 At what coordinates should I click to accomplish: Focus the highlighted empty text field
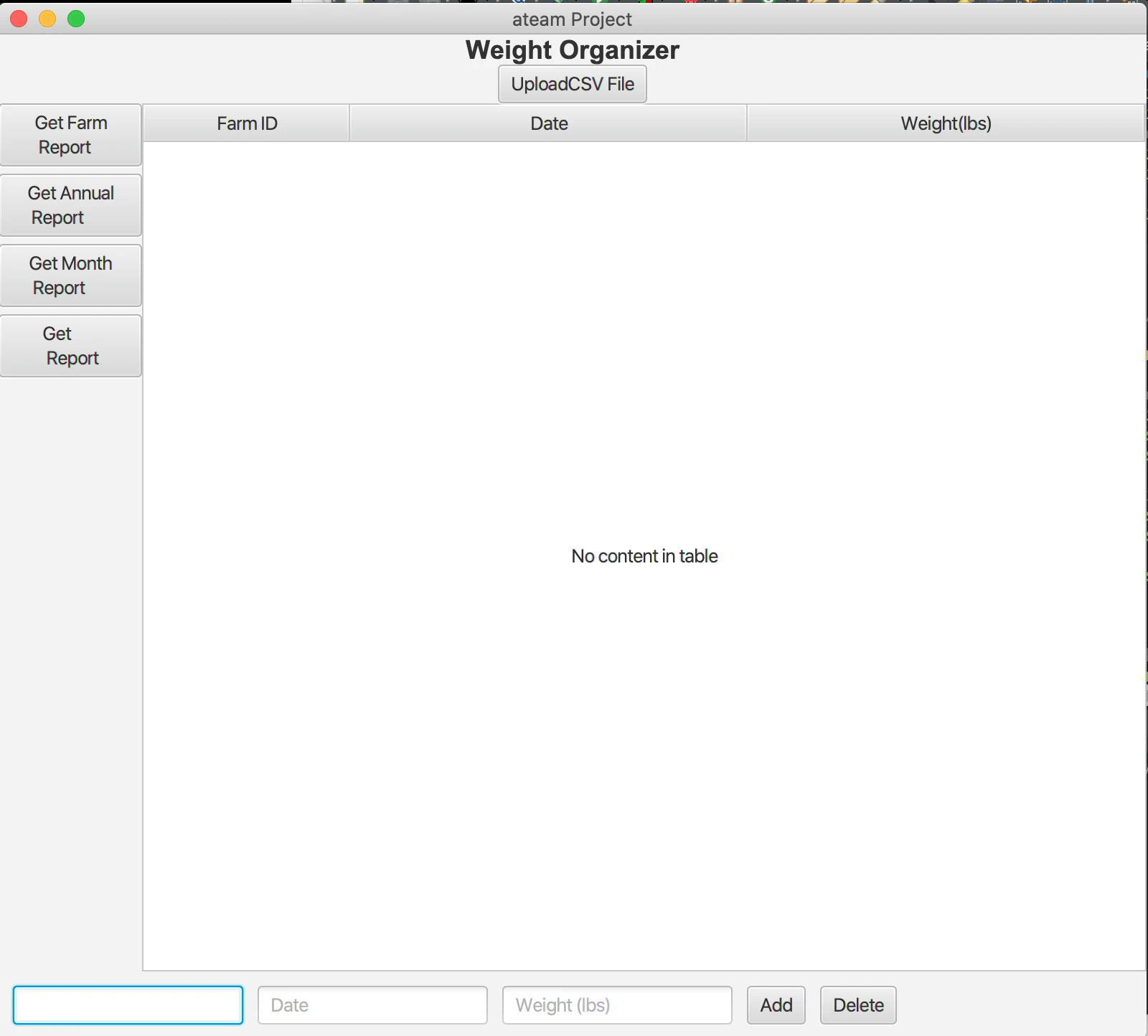click(x=128, y=1004)
